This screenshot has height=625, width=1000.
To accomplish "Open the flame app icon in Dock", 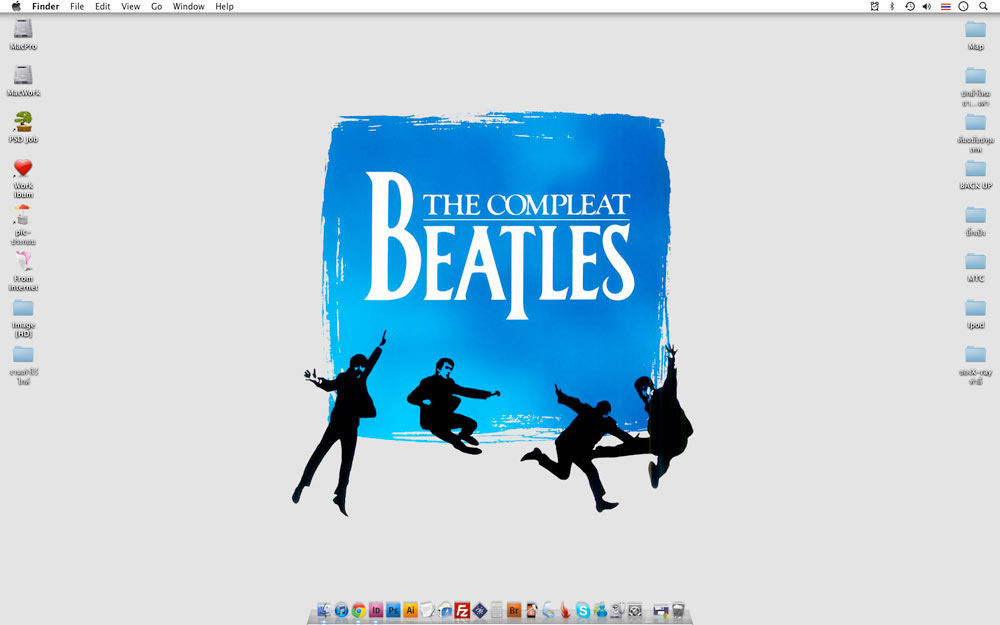I will tap(565, 610).
